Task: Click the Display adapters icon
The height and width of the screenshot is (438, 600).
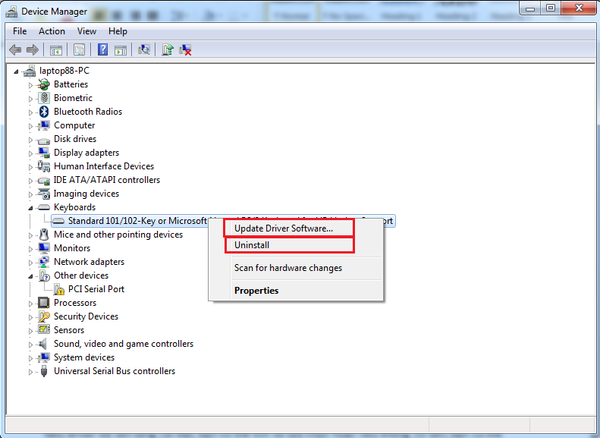Action: click(44, 153)
